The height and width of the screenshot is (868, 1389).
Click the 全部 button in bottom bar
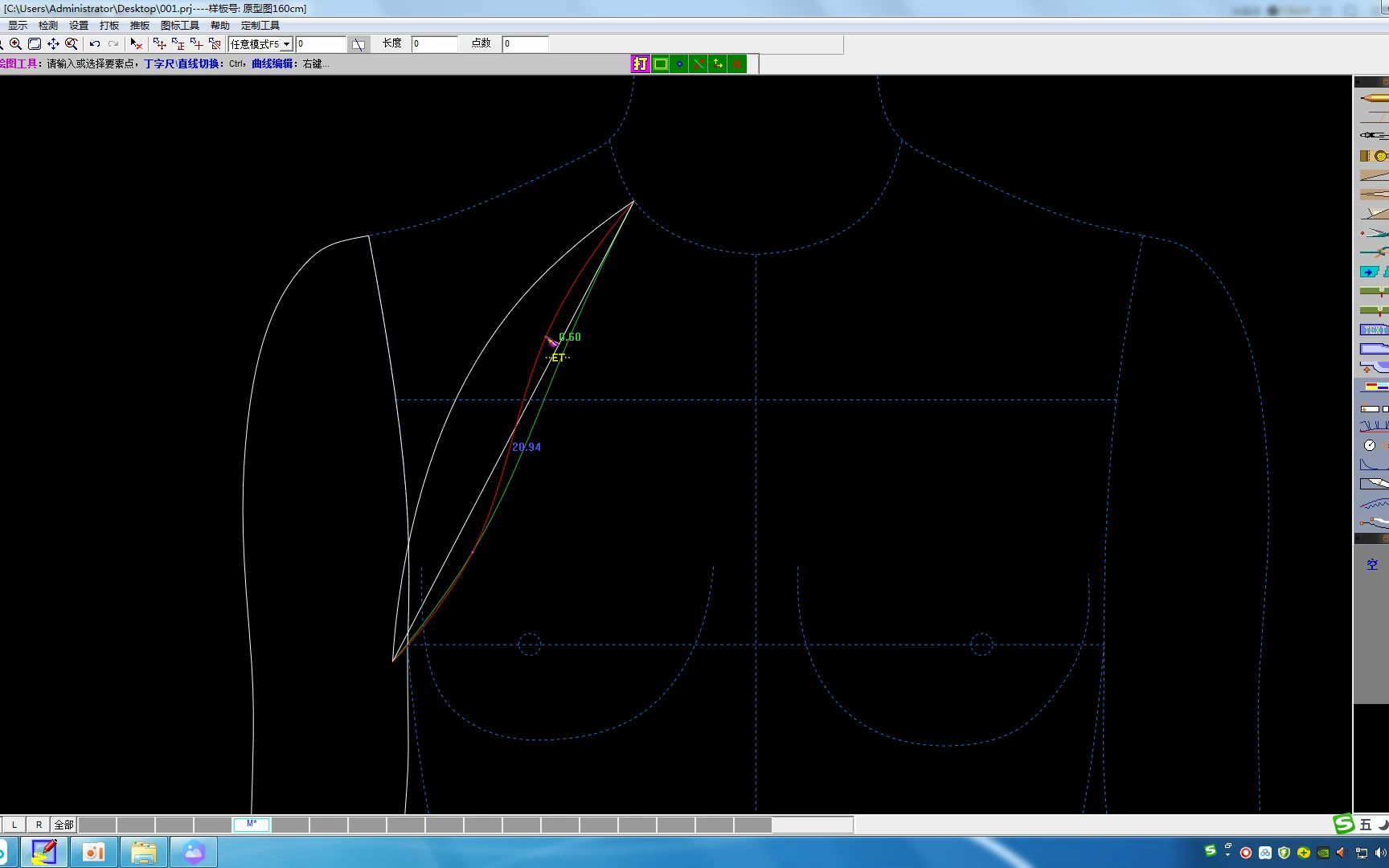(x=64, y=825)
